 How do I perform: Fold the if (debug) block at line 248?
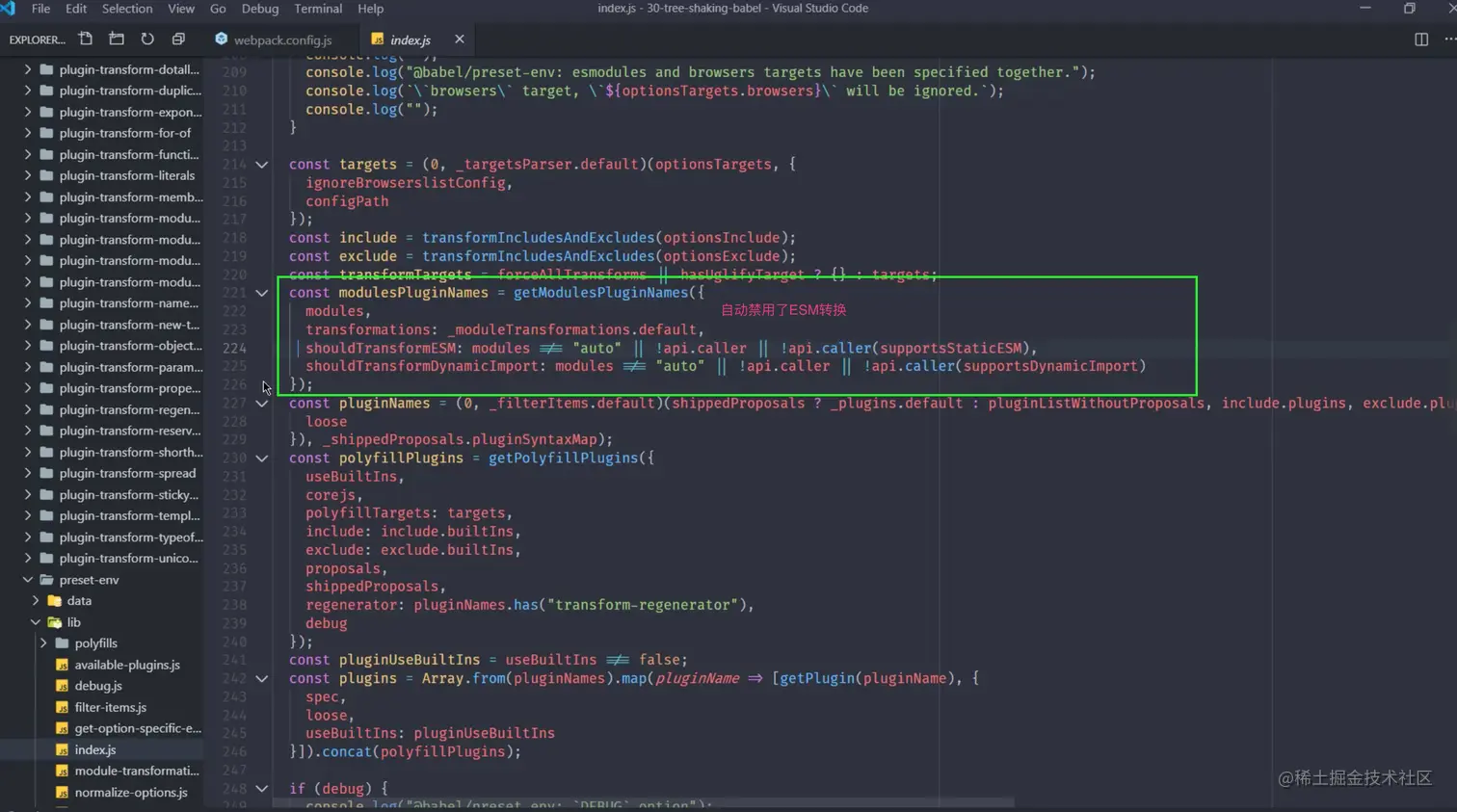coord(261,789)
